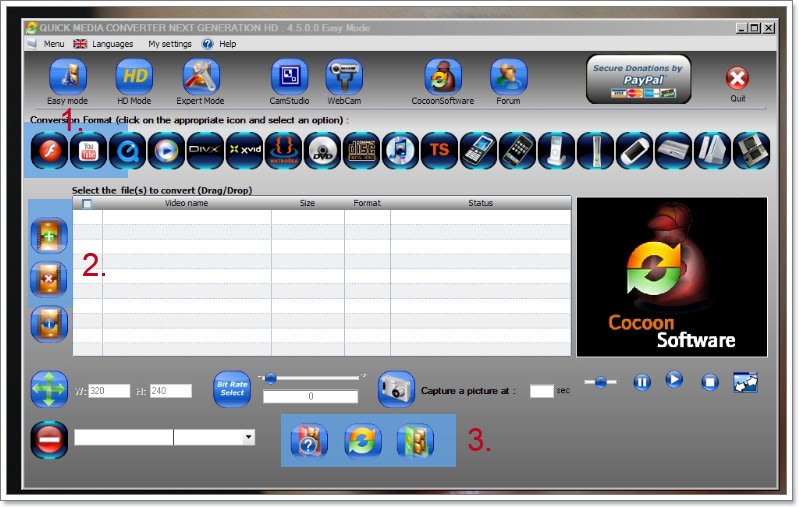Select mobile phone format icon
Screen dimensions: 799x507
click(478, 150)
